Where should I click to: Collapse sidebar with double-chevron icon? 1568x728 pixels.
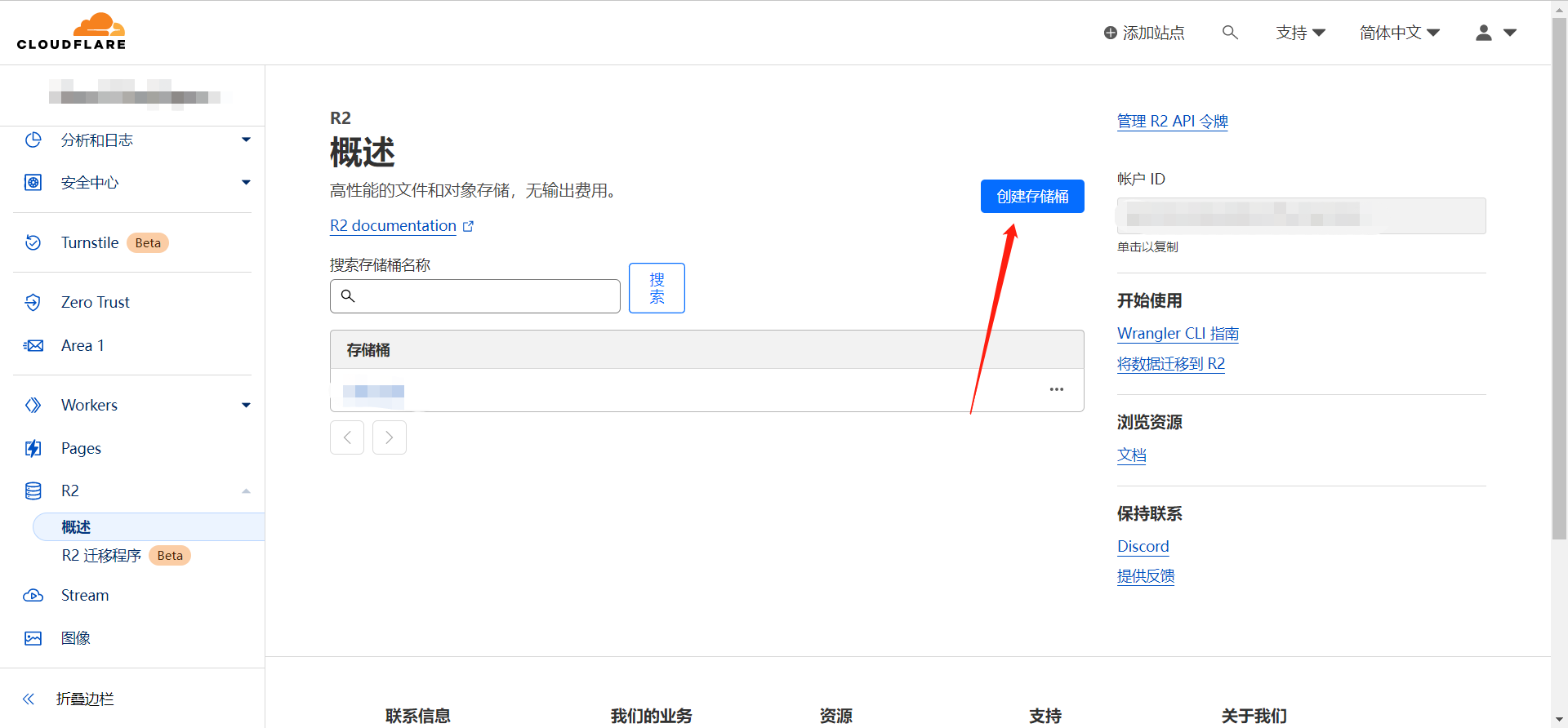click(x=29, y=699)
